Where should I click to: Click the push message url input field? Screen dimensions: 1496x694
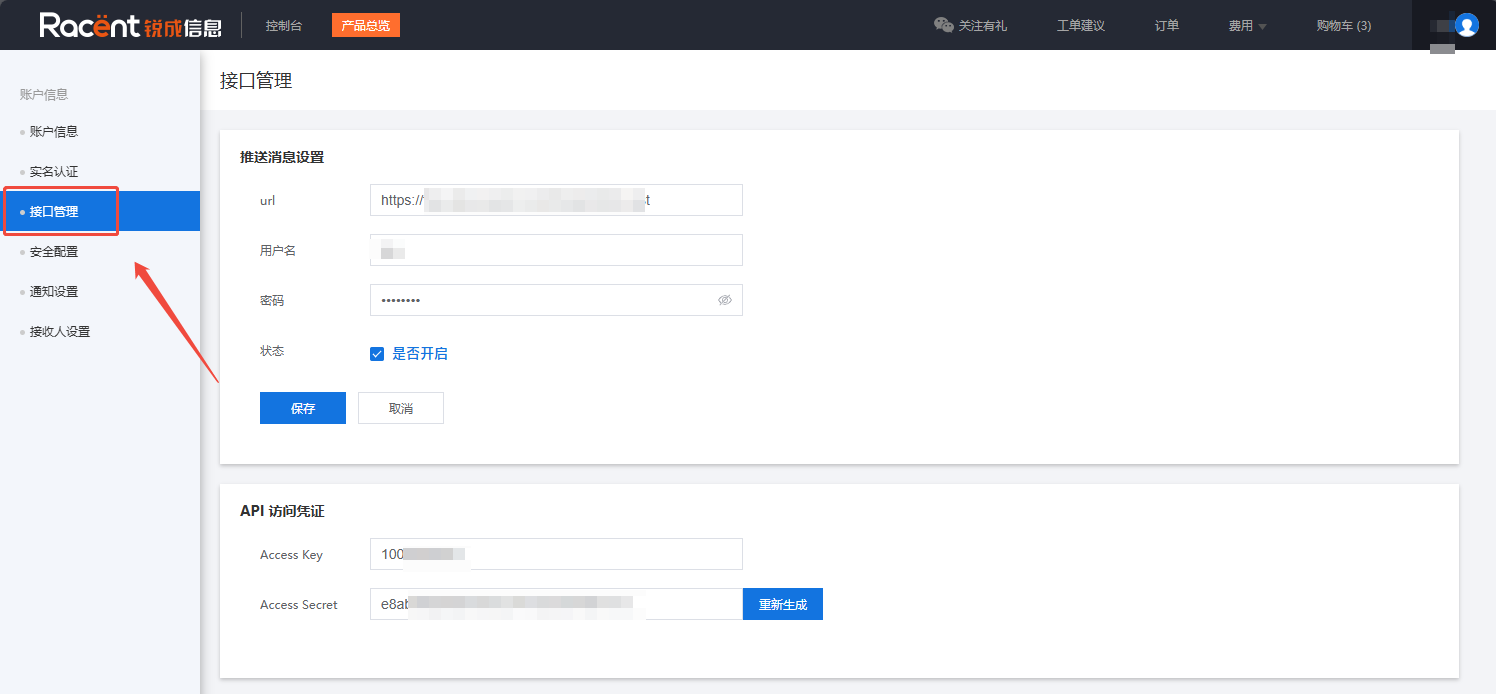(555, 200)
